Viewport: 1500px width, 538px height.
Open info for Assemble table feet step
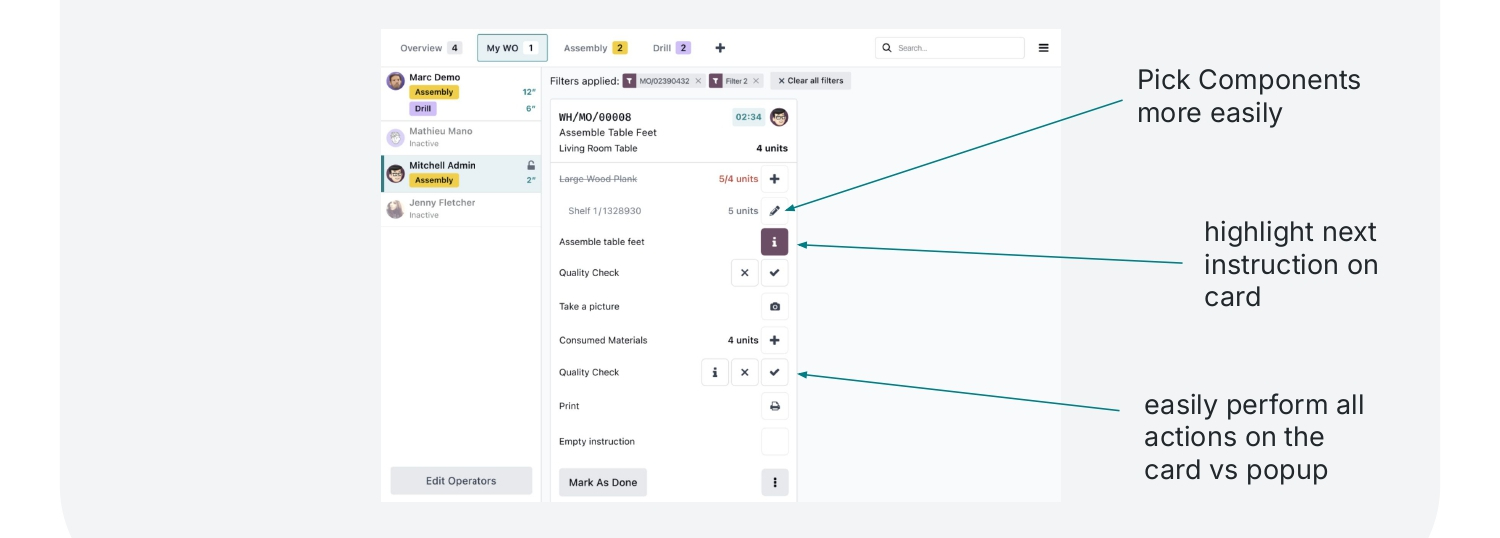pos(774,242)
